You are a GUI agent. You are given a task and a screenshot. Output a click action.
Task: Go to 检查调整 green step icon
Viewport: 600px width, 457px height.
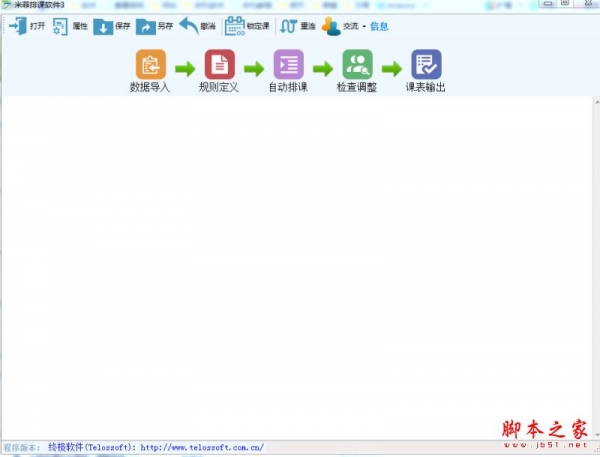pos(357,64)
